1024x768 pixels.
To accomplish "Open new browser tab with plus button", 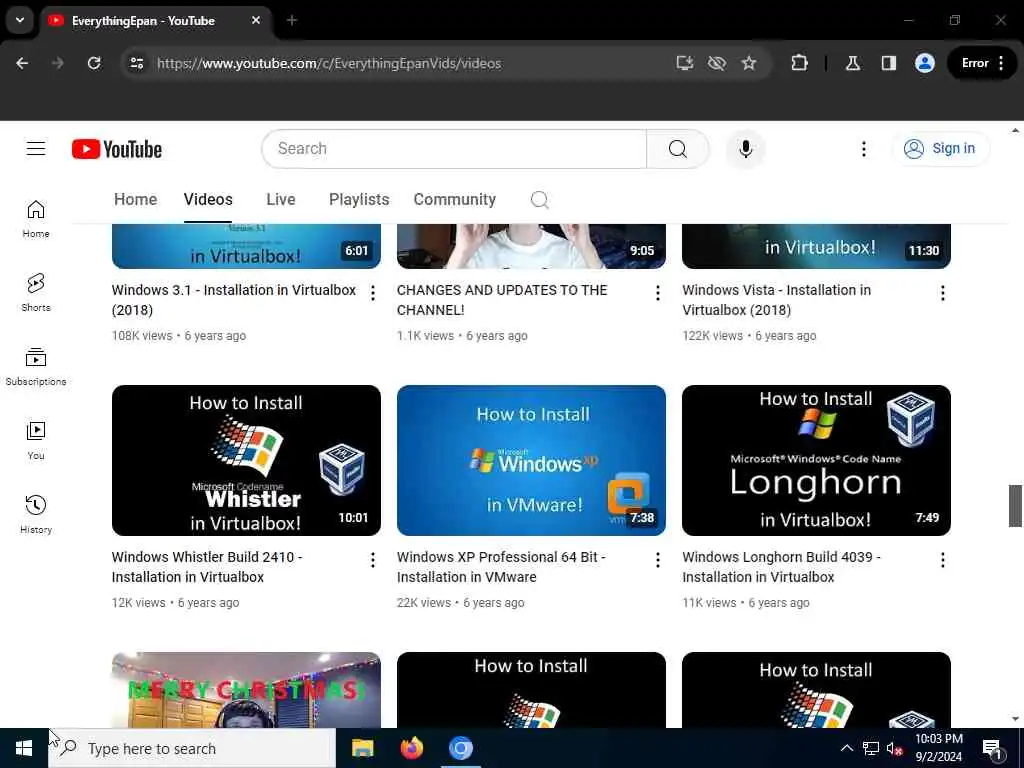I will (x=292, y=21).
